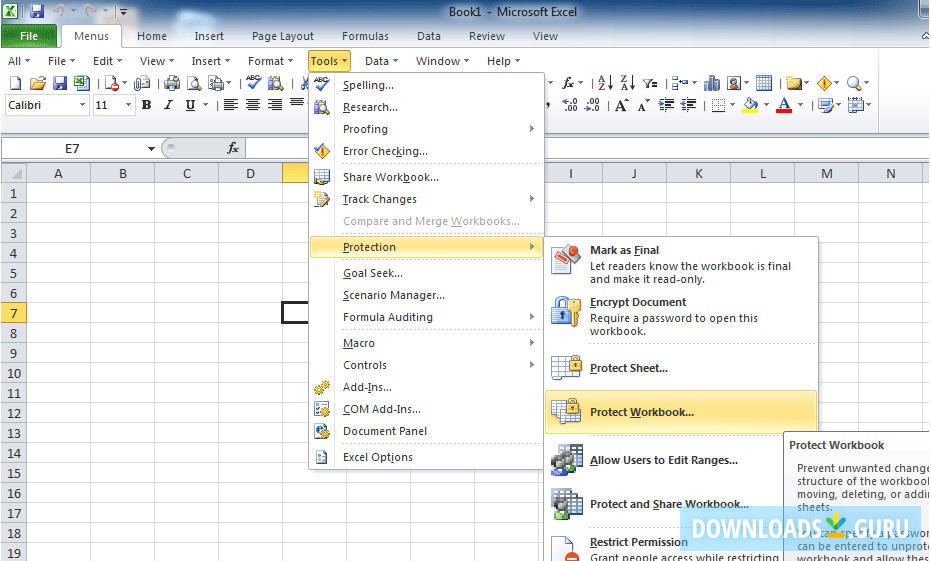Screen dimensions: 931x561
Task: Select Goal Seek from the Tools menu
Action: 372,273
